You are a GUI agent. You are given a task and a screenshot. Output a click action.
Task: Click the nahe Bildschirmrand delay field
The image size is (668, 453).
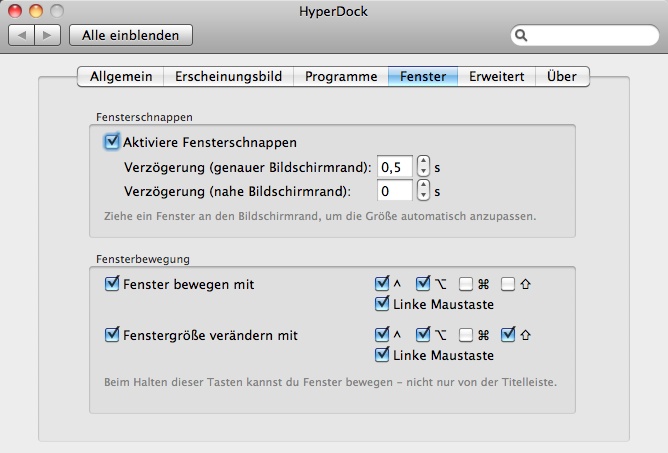coord(394,190)
